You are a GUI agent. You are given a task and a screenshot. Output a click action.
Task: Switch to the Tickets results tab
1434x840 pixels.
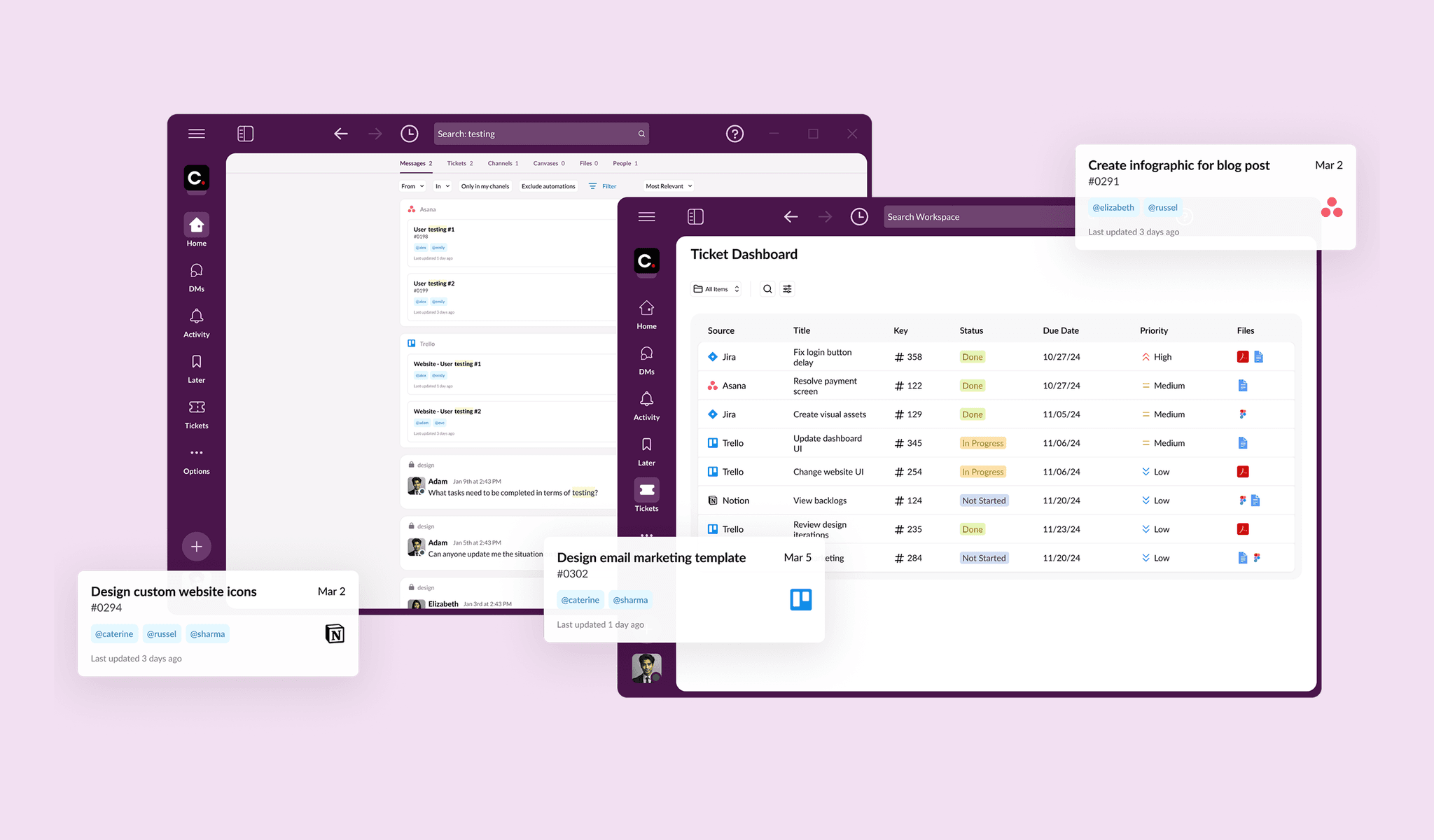460,164
